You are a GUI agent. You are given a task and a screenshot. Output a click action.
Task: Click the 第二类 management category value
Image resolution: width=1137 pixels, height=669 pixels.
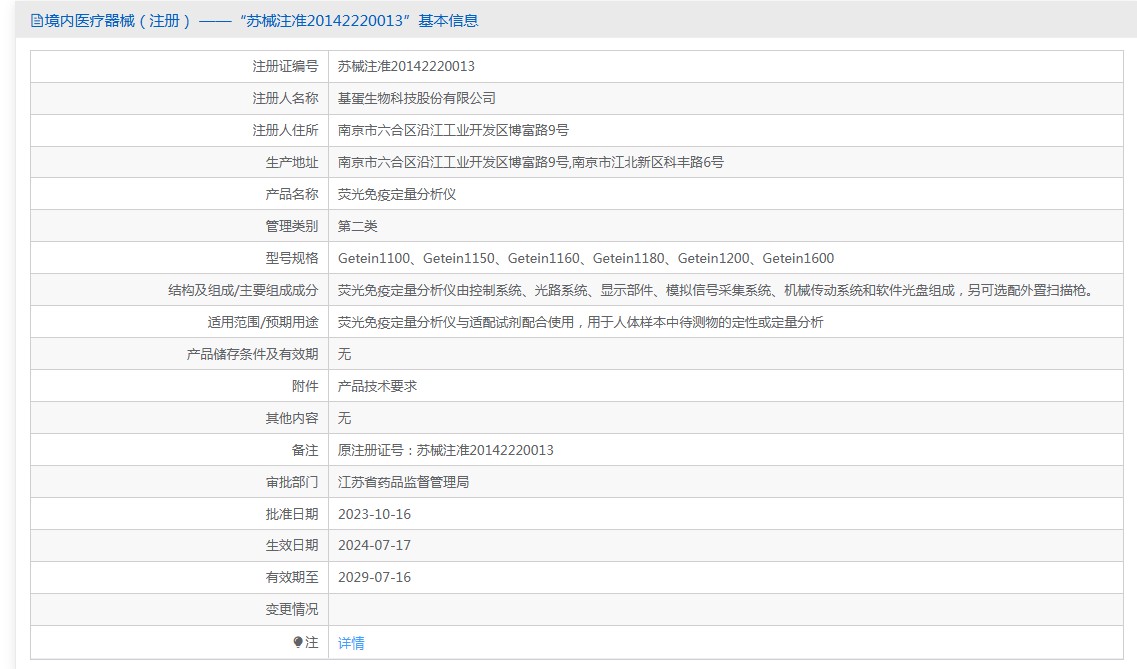[x=358, y=226]
